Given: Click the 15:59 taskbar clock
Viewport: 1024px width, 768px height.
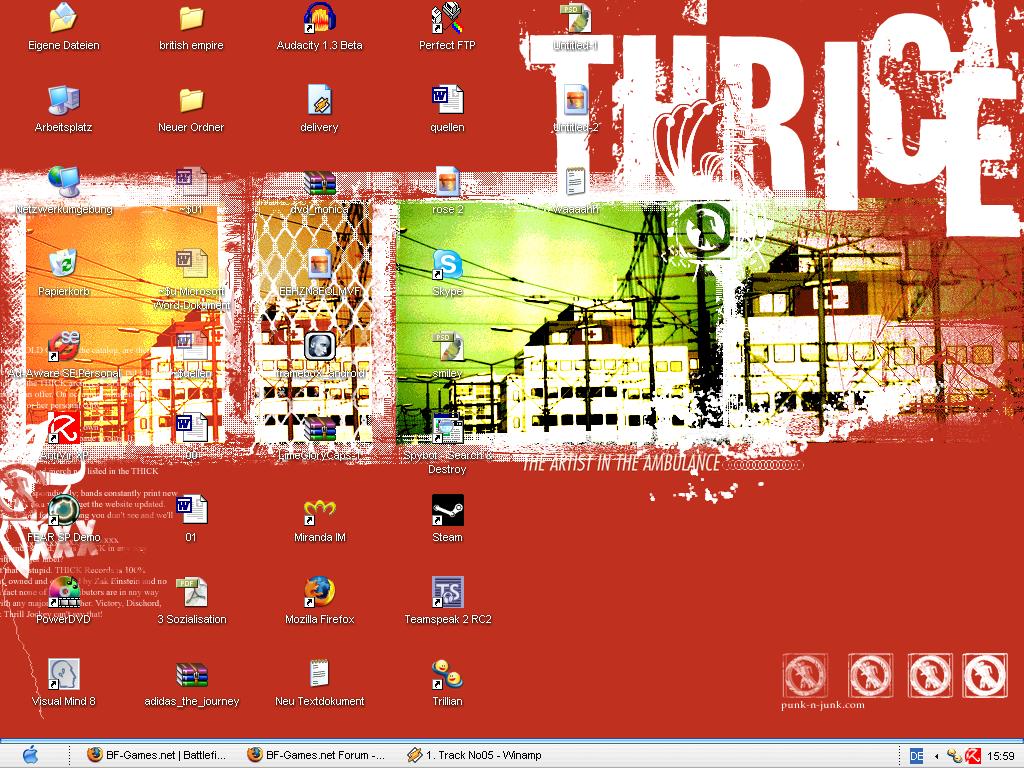Looking at the screenshot, I should point(1000,756).
